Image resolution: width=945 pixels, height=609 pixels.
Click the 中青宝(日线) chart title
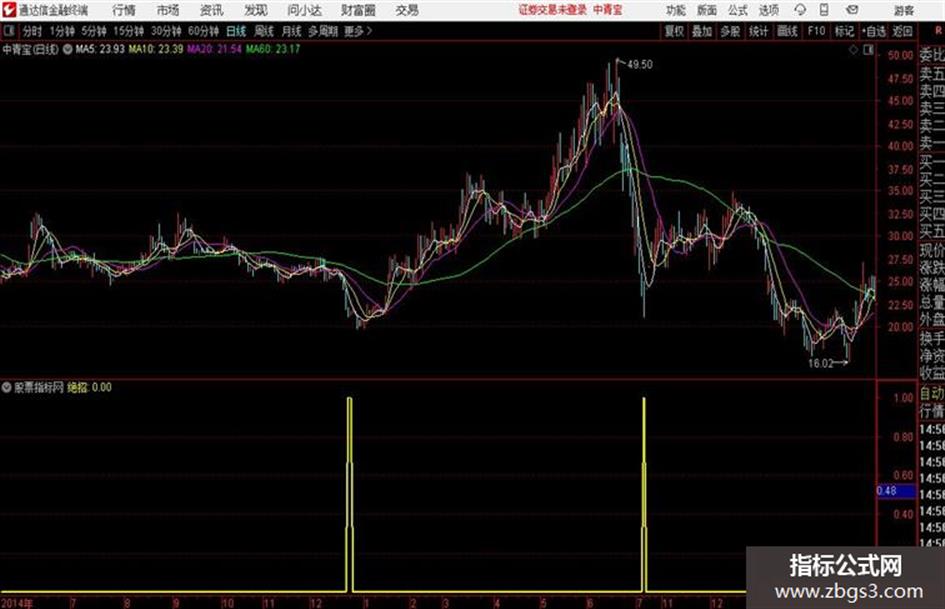(x=30, y=49)
